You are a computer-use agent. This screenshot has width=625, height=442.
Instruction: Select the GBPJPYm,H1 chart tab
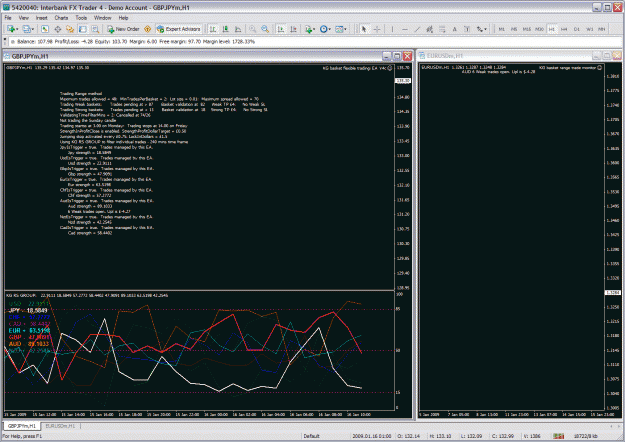coord(22,426)
